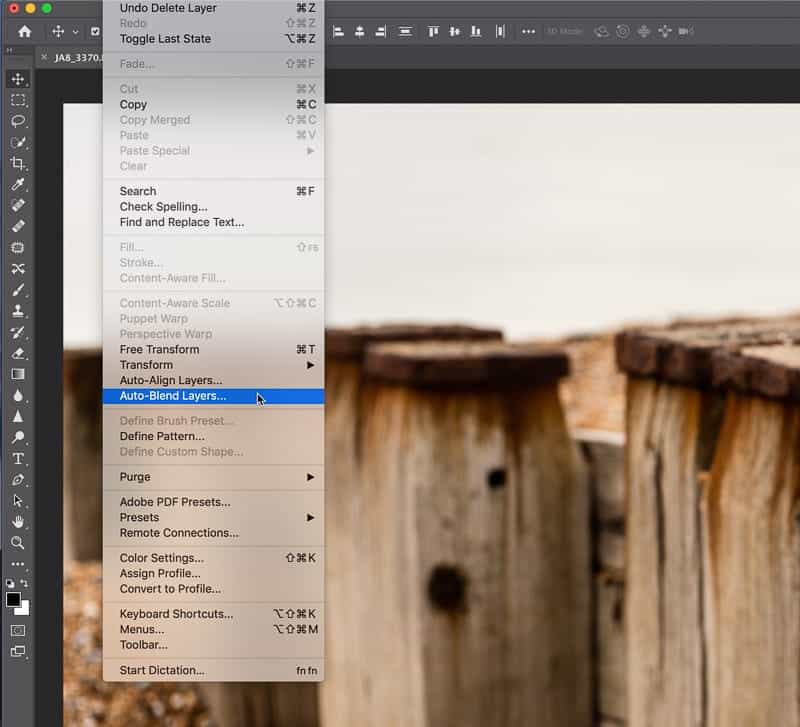The image size is (800, 727).
Task: Expand the Presets submenu
Action: pos(213,517)
